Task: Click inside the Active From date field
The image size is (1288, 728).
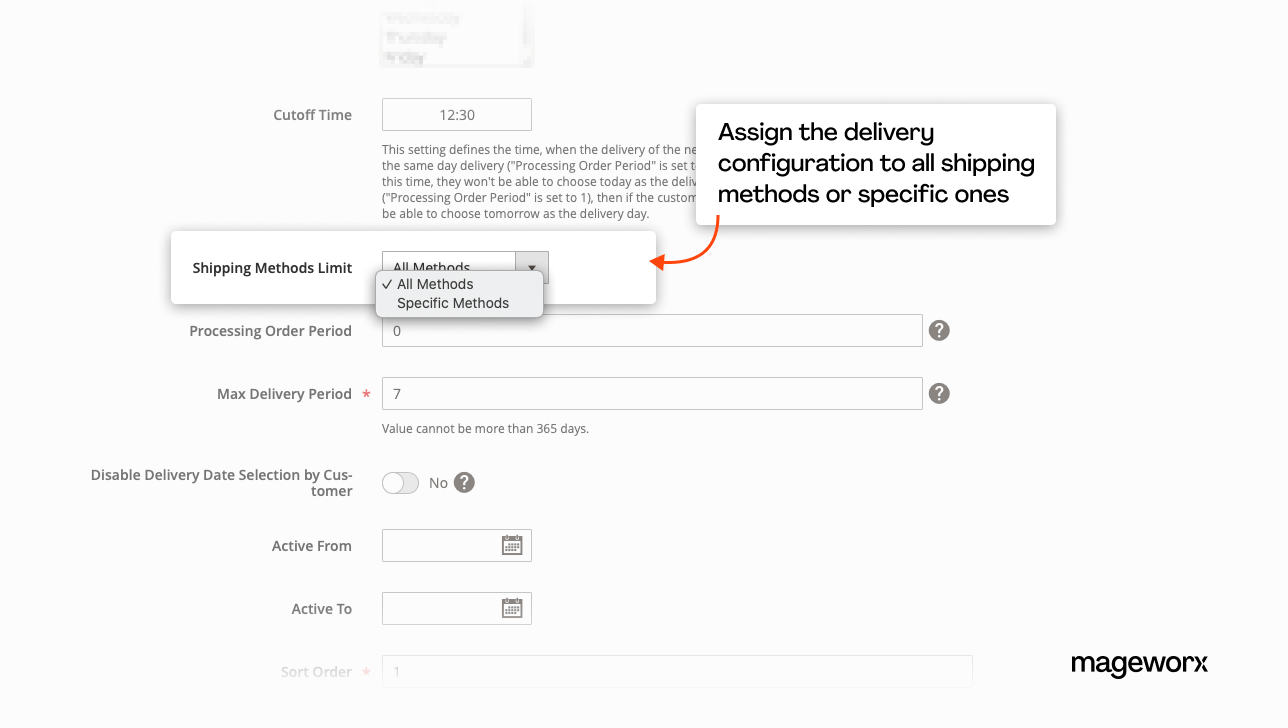Action: pyautogui.click(x=440, y=545)
